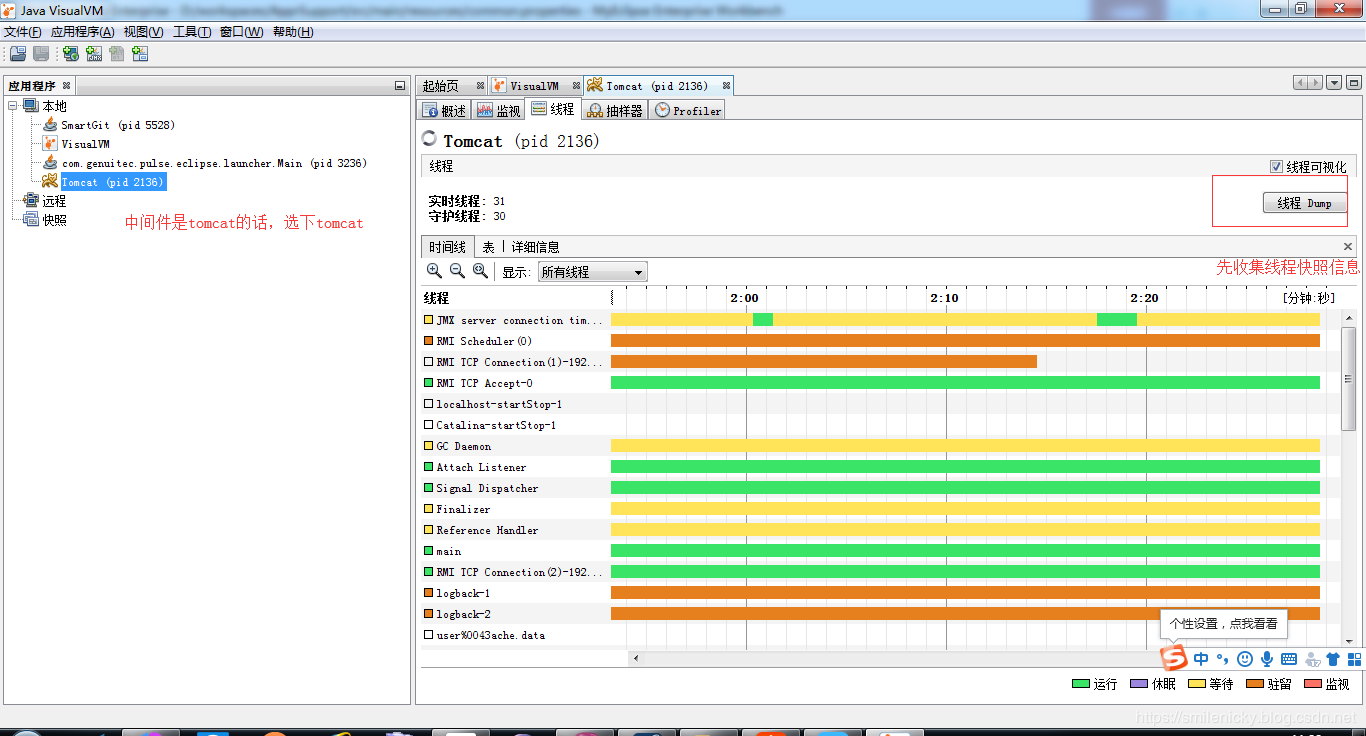Click the 线程 Dump button
Image resolution: width=1366 pixels, height=736 pixels.
click(1305, 203)
